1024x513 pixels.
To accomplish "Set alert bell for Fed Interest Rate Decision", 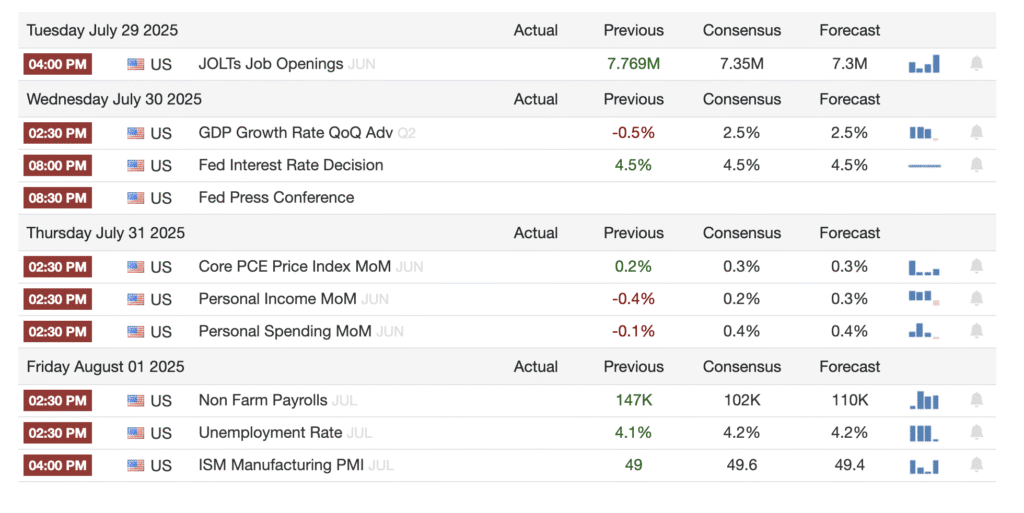I will point(976,165).
